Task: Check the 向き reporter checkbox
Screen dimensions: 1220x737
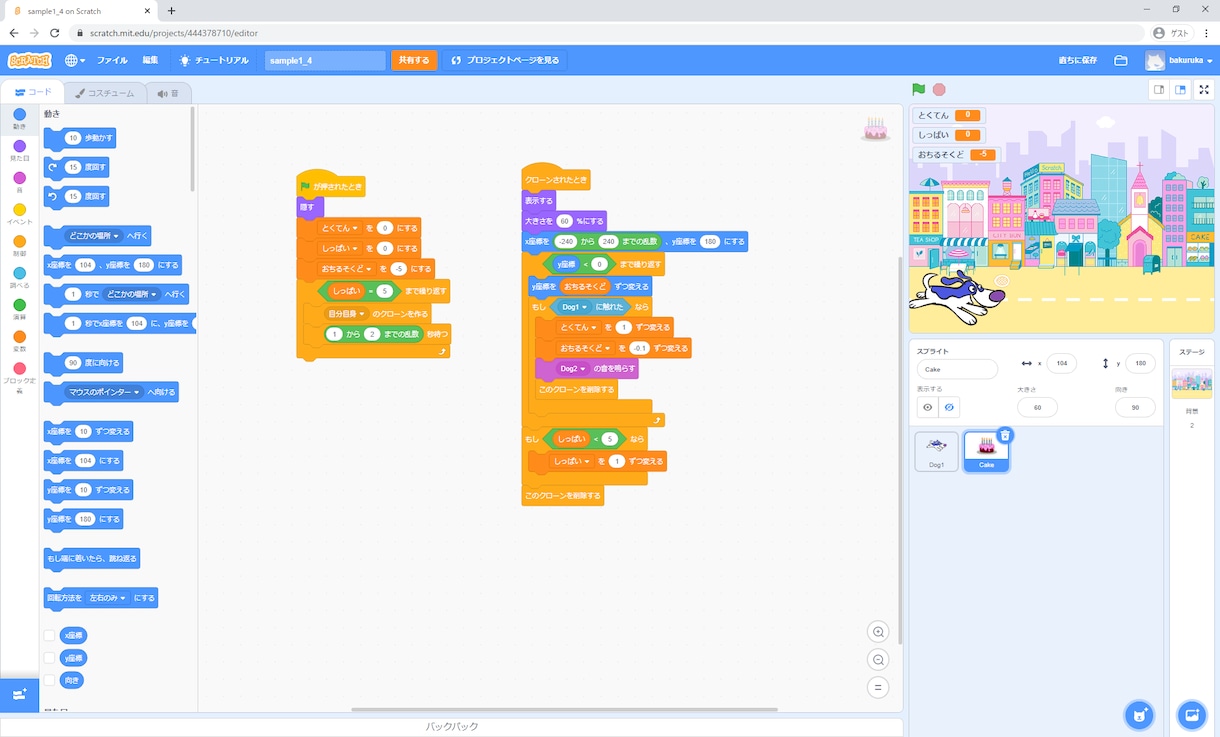Action: (x=49, y=680)
